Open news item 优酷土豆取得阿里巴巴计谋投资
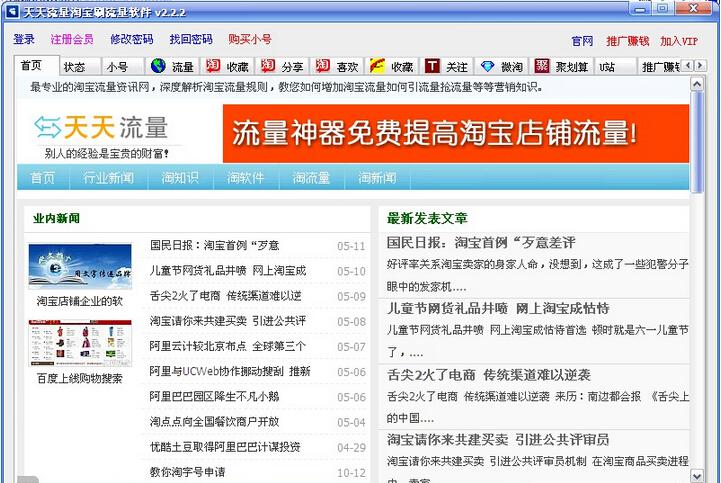 225,447
